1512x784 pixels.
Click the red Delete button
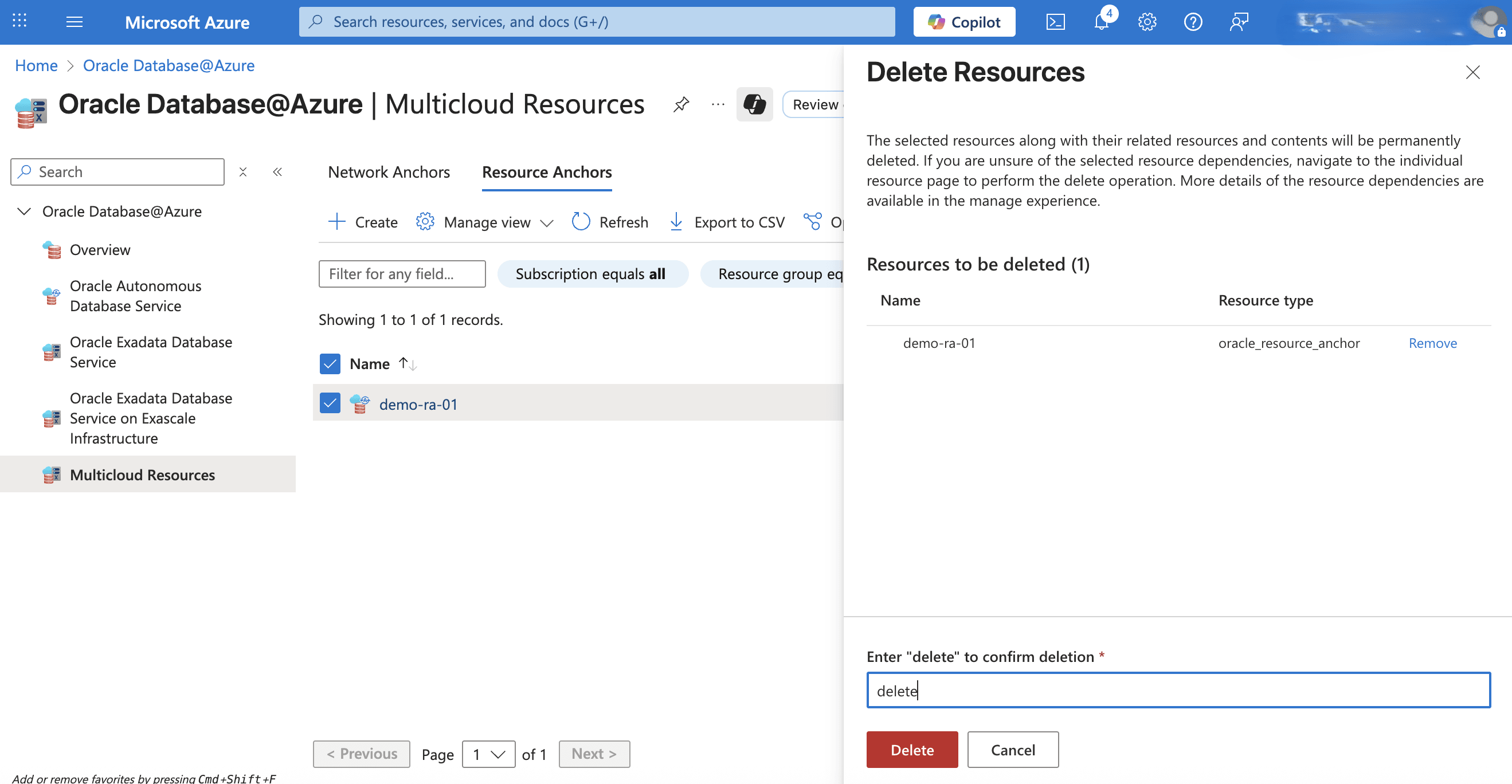point(911,750)
